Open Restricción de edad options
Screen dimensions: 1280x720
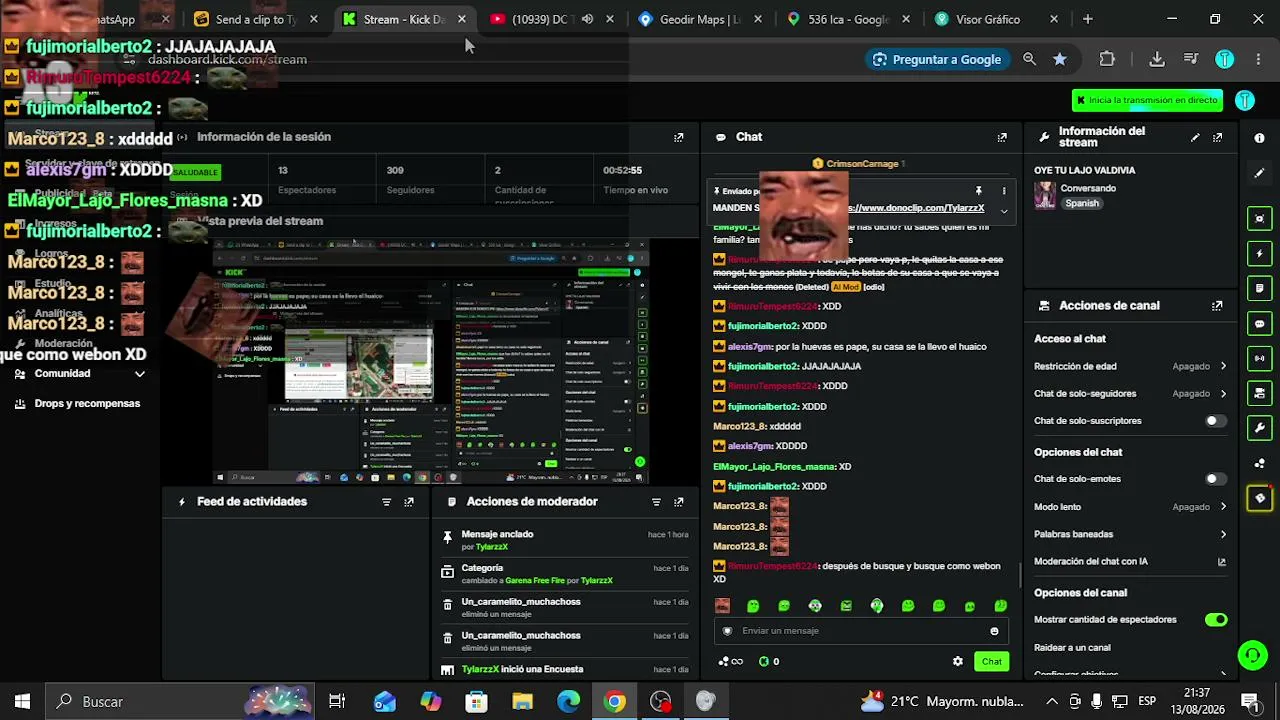[x=1130, y=366]
